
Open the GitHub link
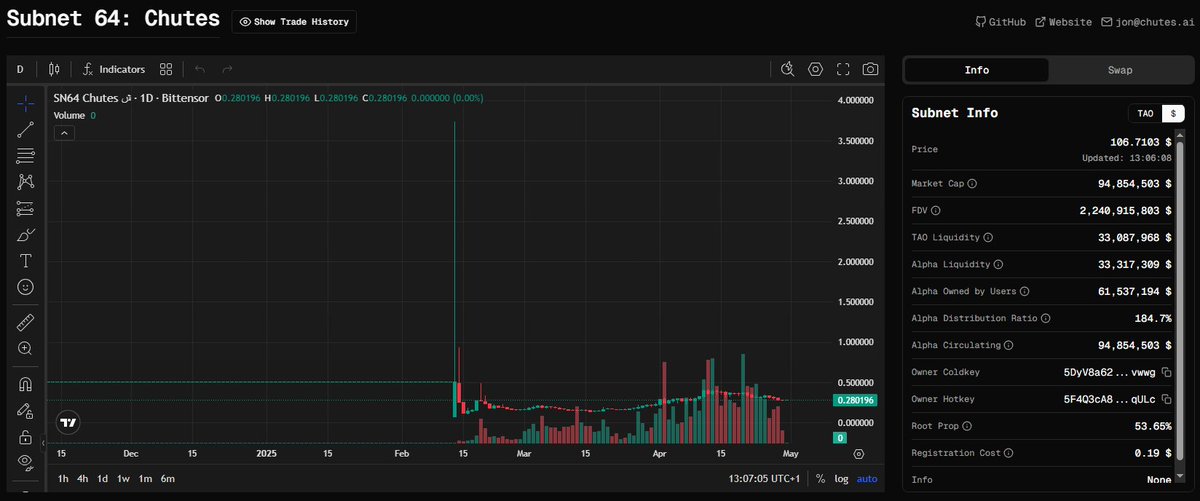tap(1000, 21)
